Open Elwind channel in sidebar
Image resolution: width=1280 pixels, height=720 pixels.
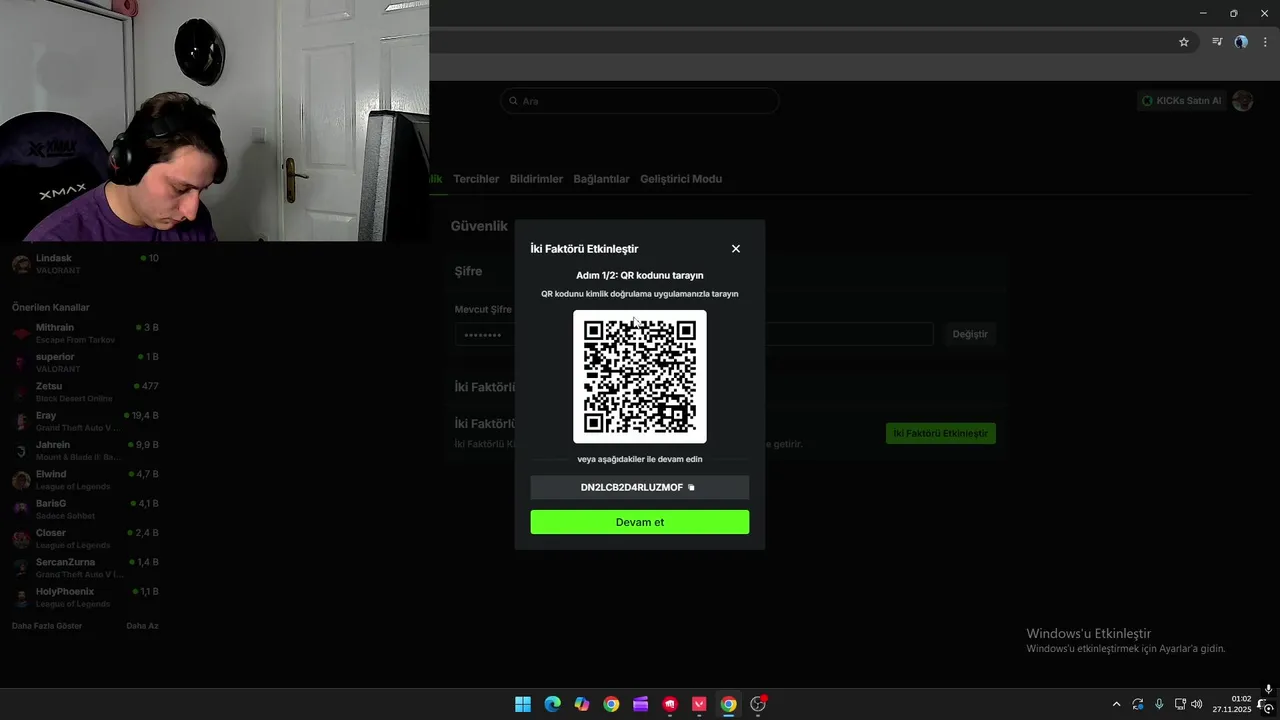coord(85,480)
